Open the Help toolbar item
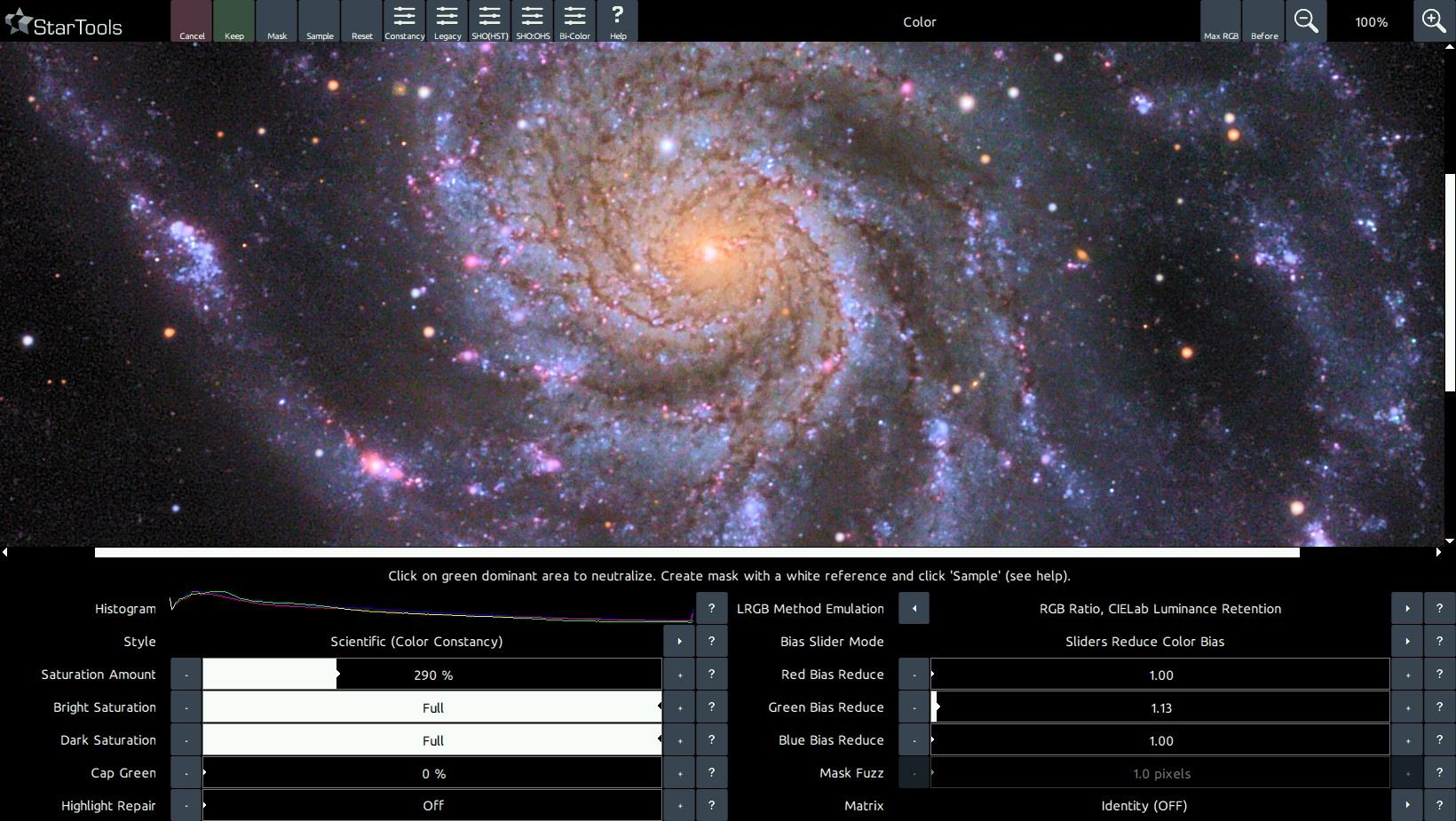This screenshot has height=821, width=1456. pos(618,21)
